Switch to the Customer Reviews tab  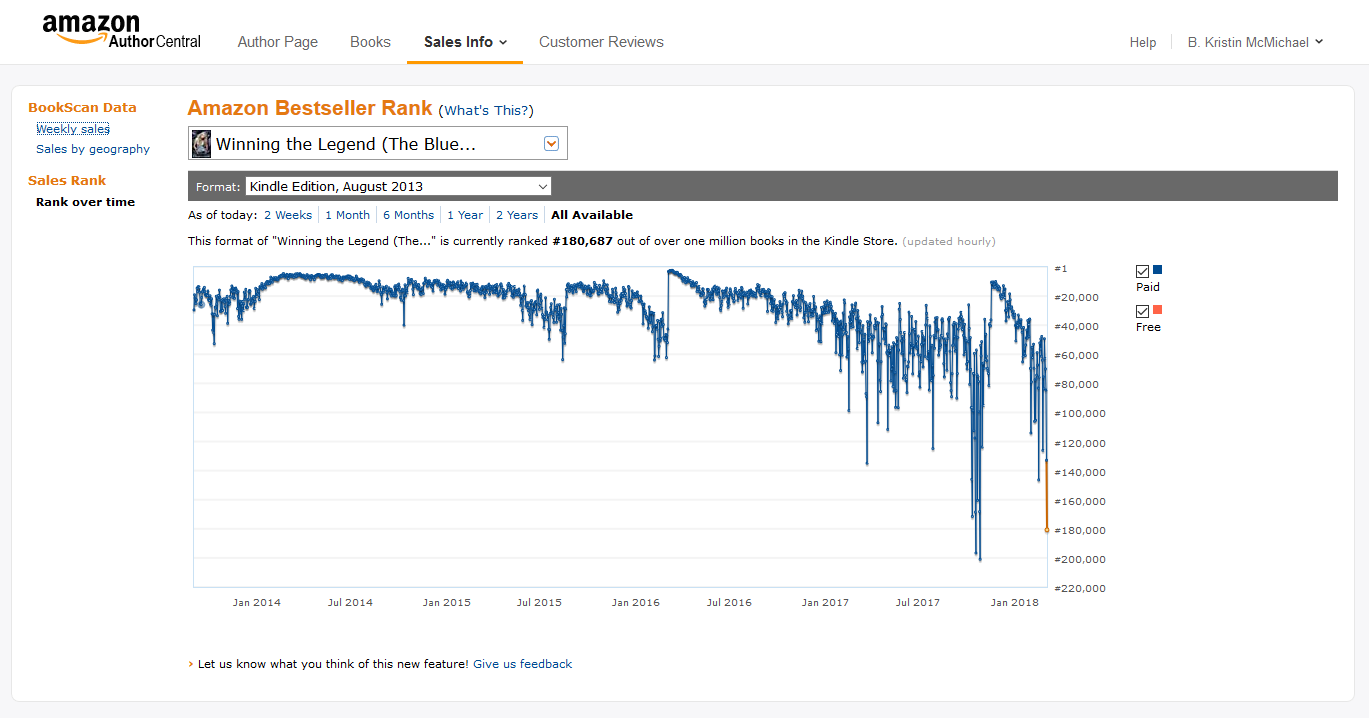601,42
